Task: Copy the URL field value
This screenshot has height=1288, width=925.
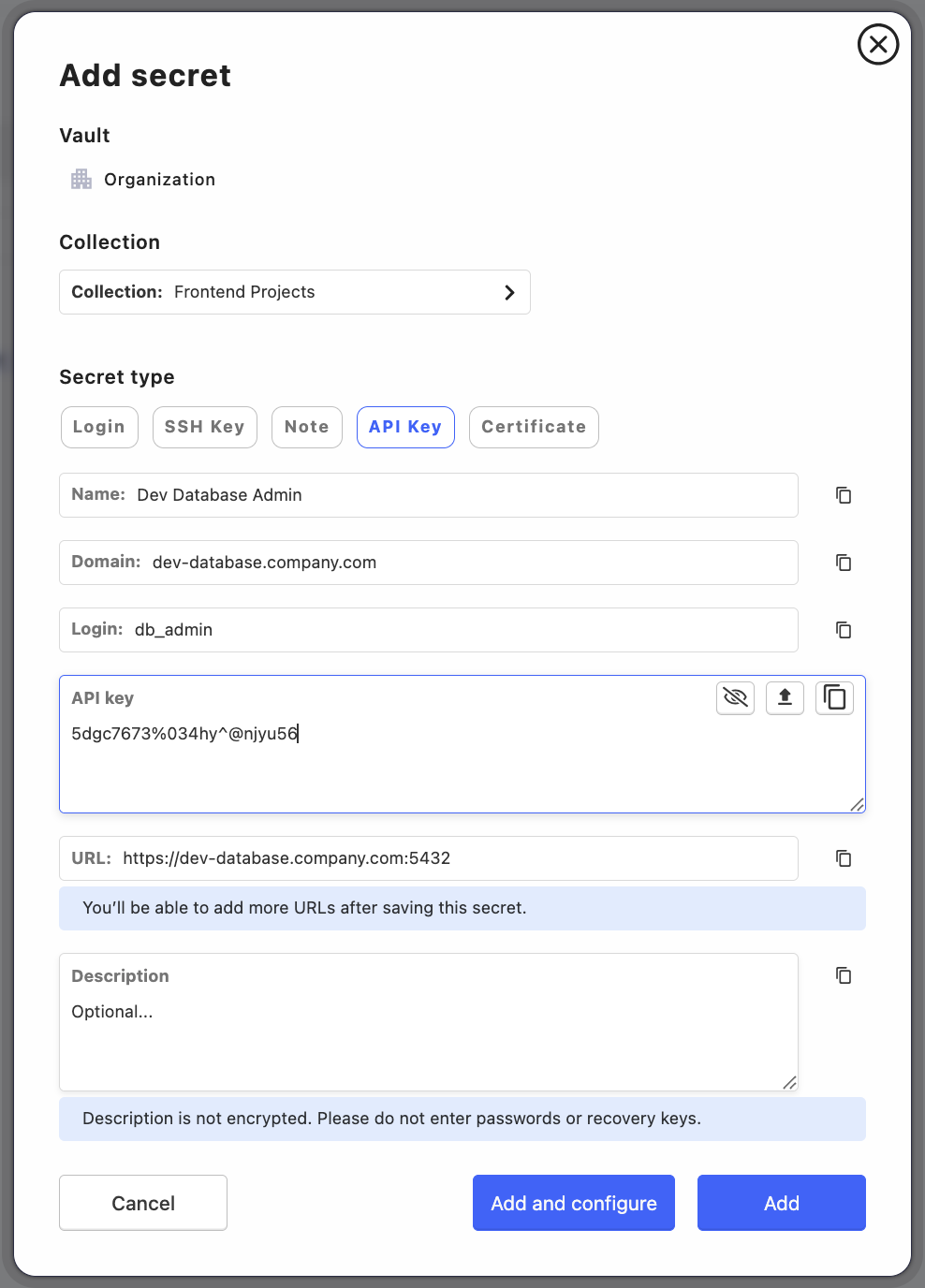Action: 844,858
